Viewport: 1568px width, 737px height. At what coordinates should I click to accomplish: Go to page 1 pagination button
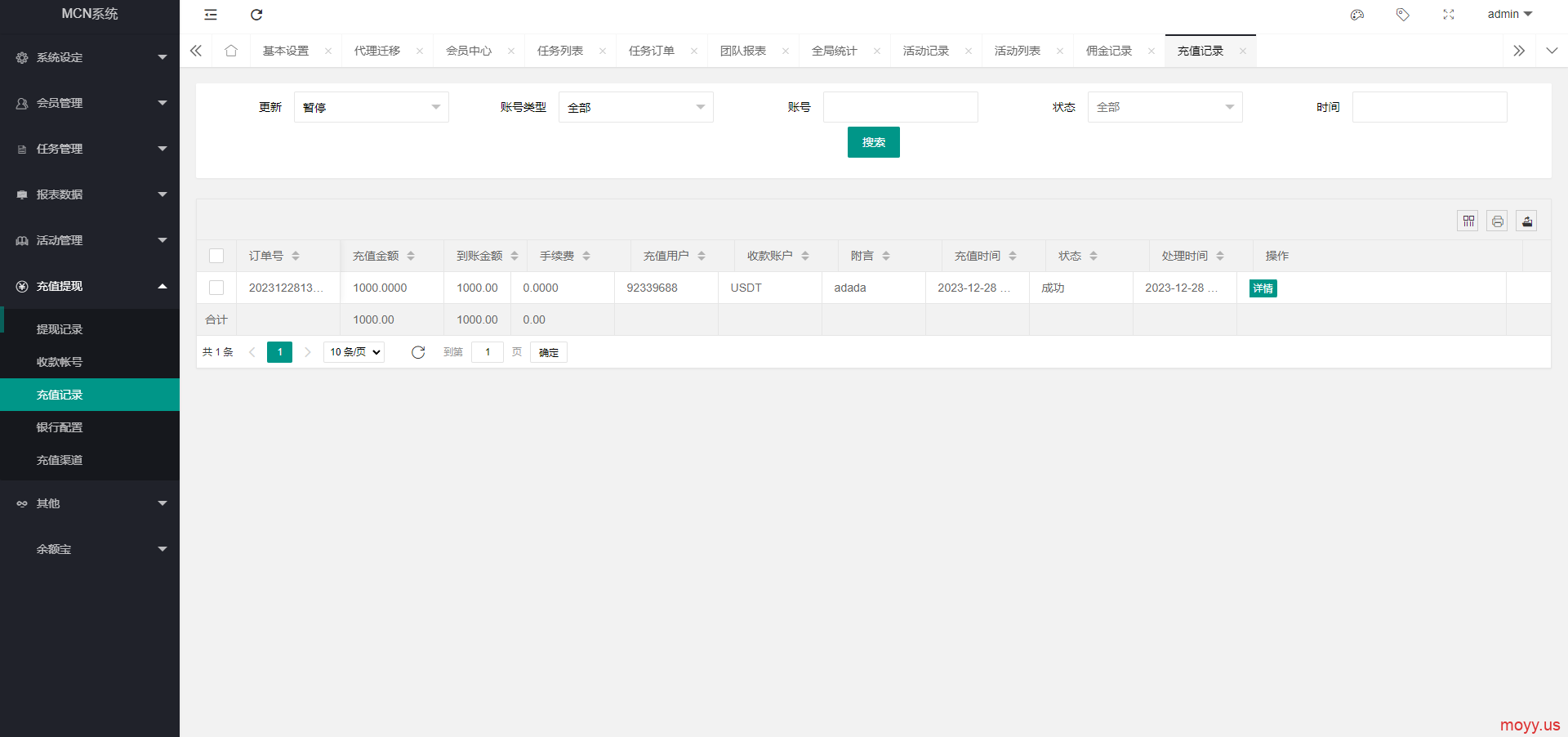(x=279, y=352)
